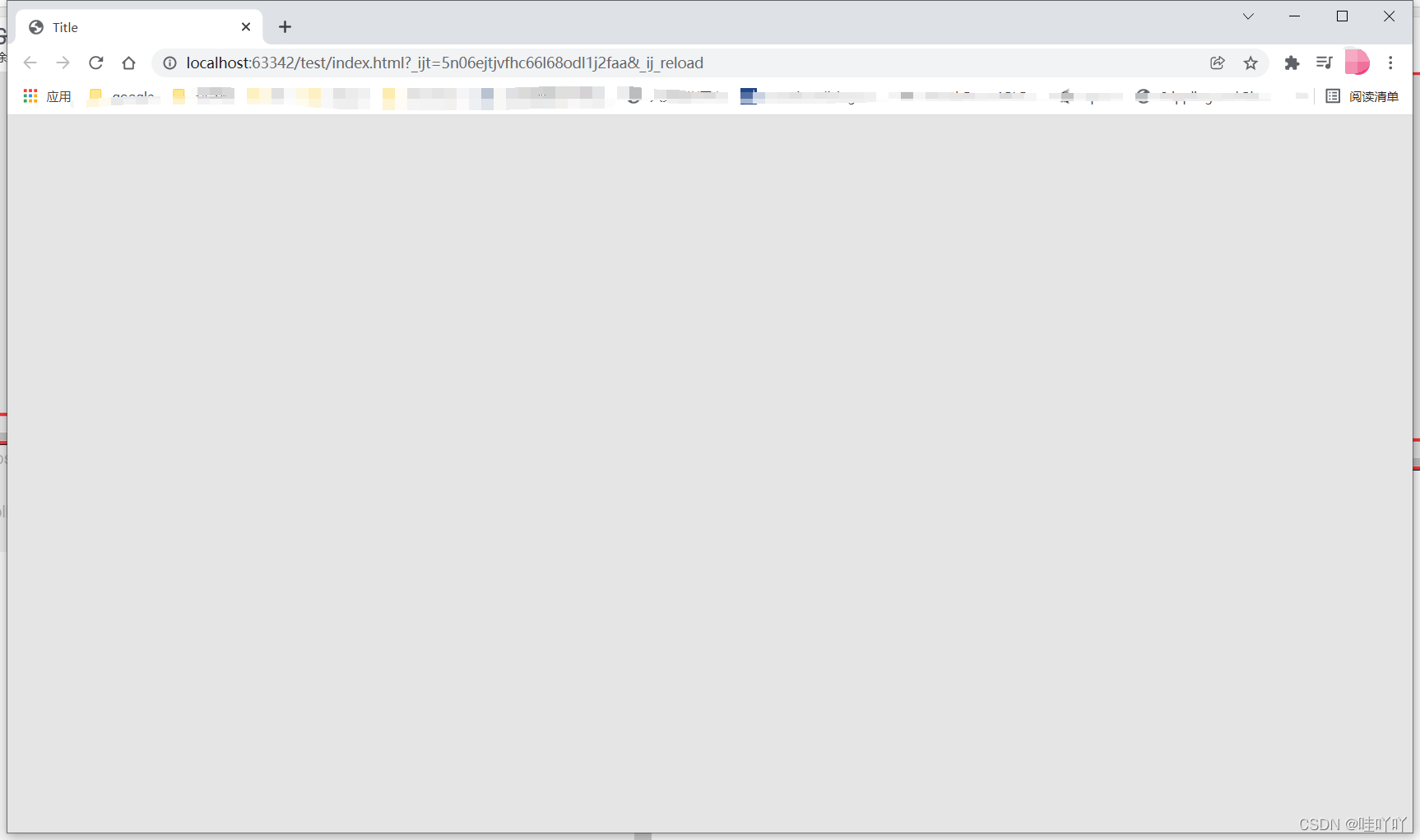Screen dimensions: 1420x840
Task: Open 阅读清单 reading list
Action: 1362,96
